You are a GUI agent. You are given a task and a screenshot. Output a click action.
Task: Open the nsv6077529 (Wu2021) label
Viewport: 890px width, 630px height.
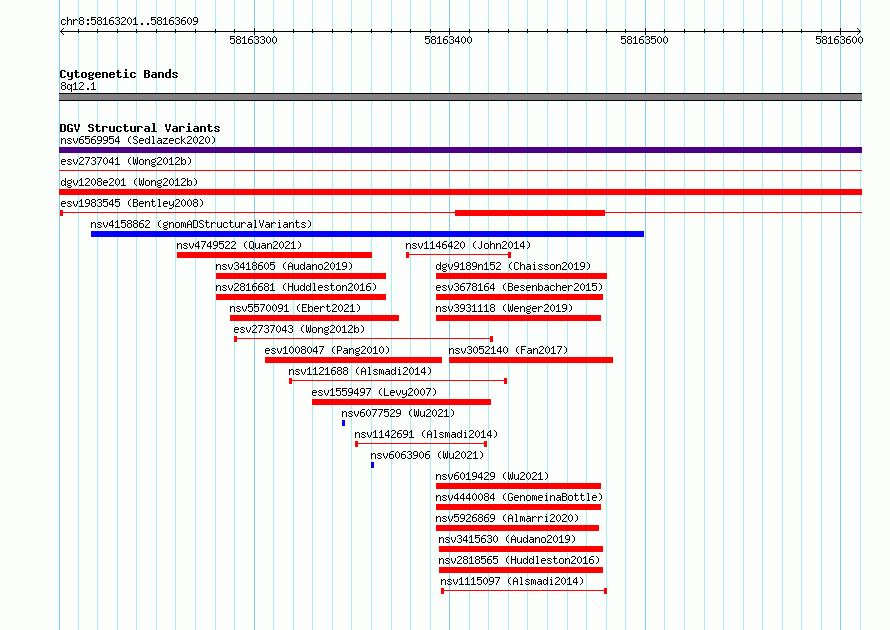(398, 413)
